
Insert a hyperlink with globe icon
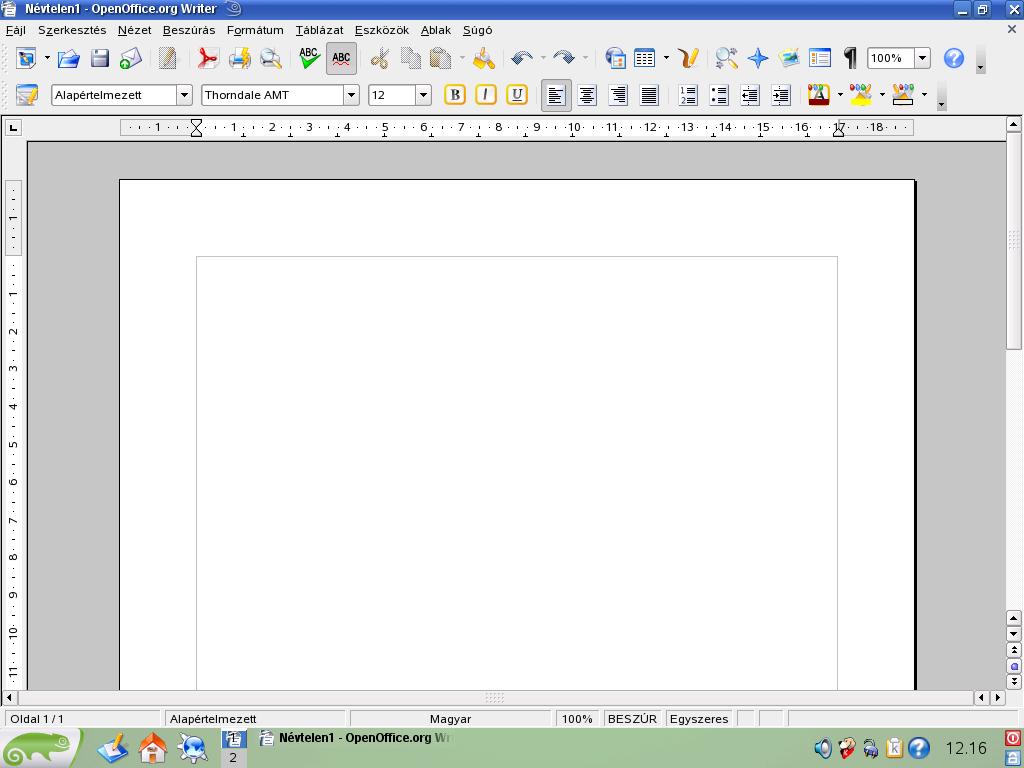coord(615,58)
